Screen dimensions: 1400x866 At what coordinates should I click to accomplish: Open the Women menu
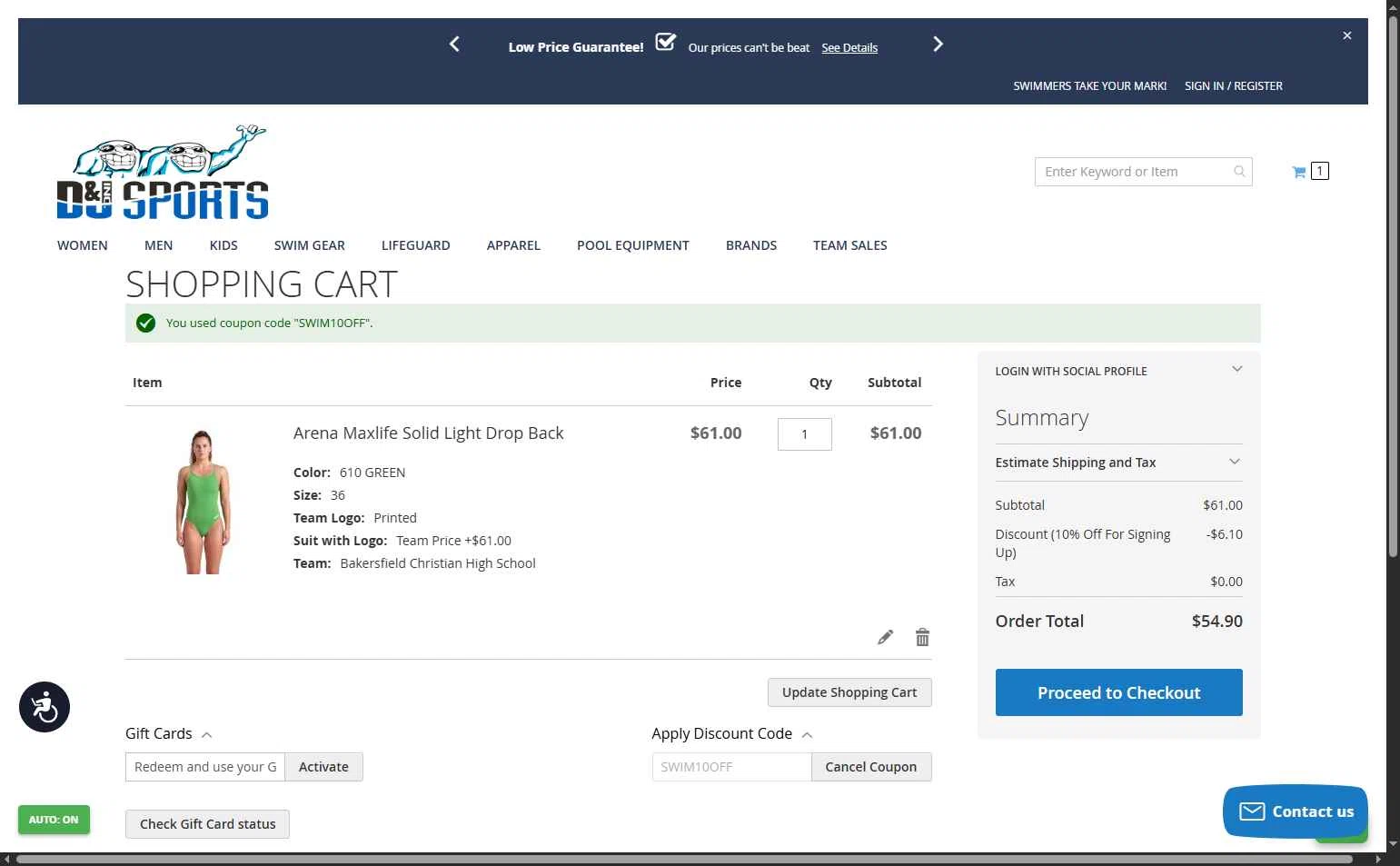point(83,245)
